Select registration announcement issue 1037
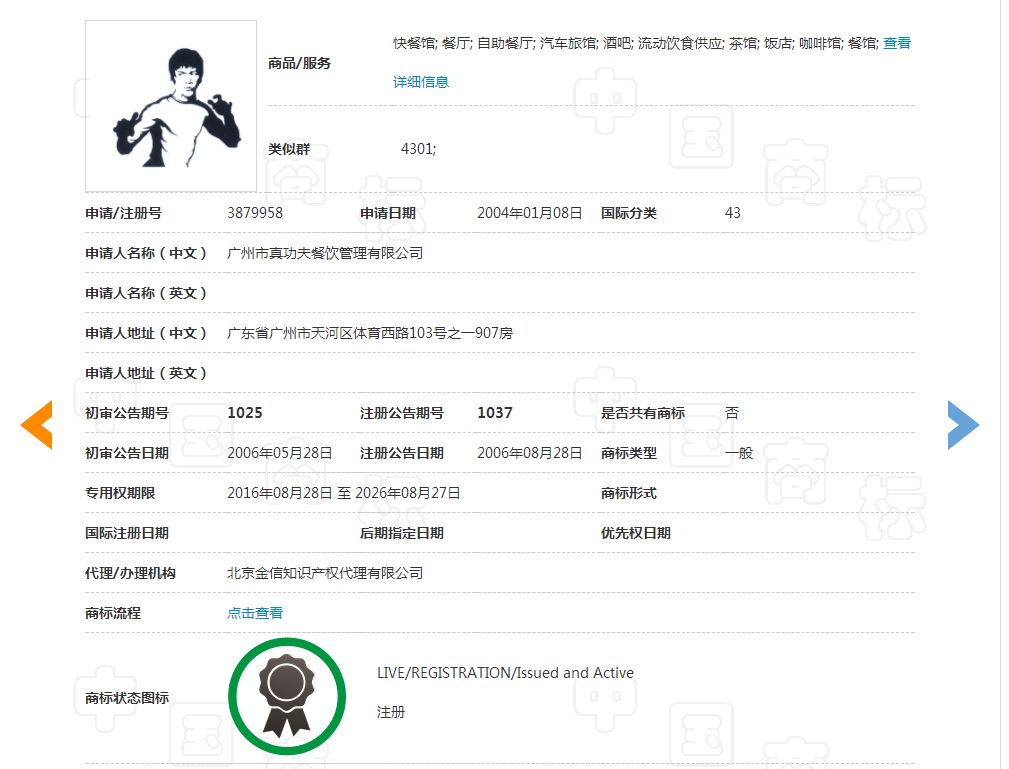 pyautogui.click(x=495, y=412)
